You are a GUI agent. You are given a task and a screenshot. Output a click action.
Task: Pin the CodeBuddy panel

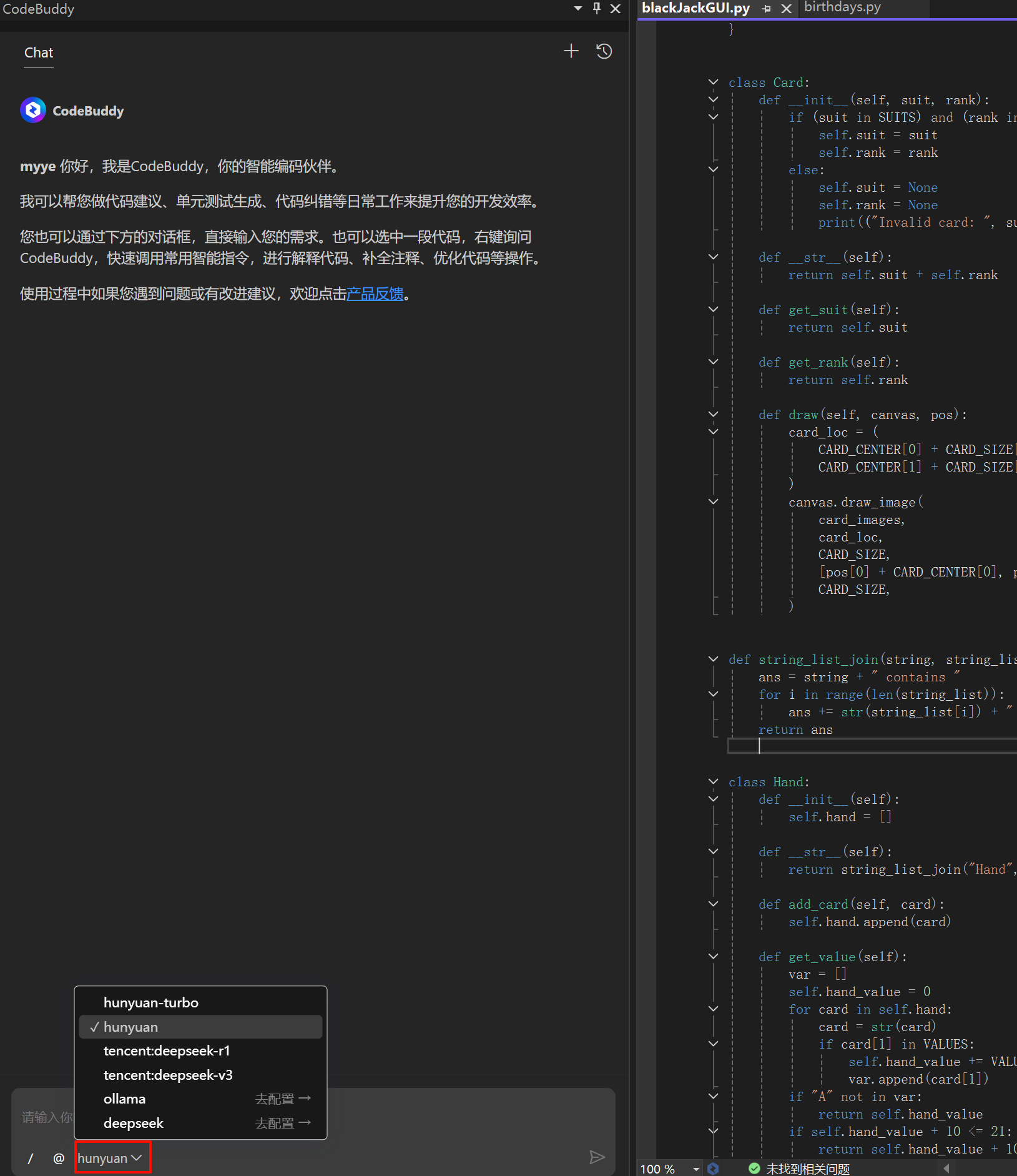pos(597,8)
